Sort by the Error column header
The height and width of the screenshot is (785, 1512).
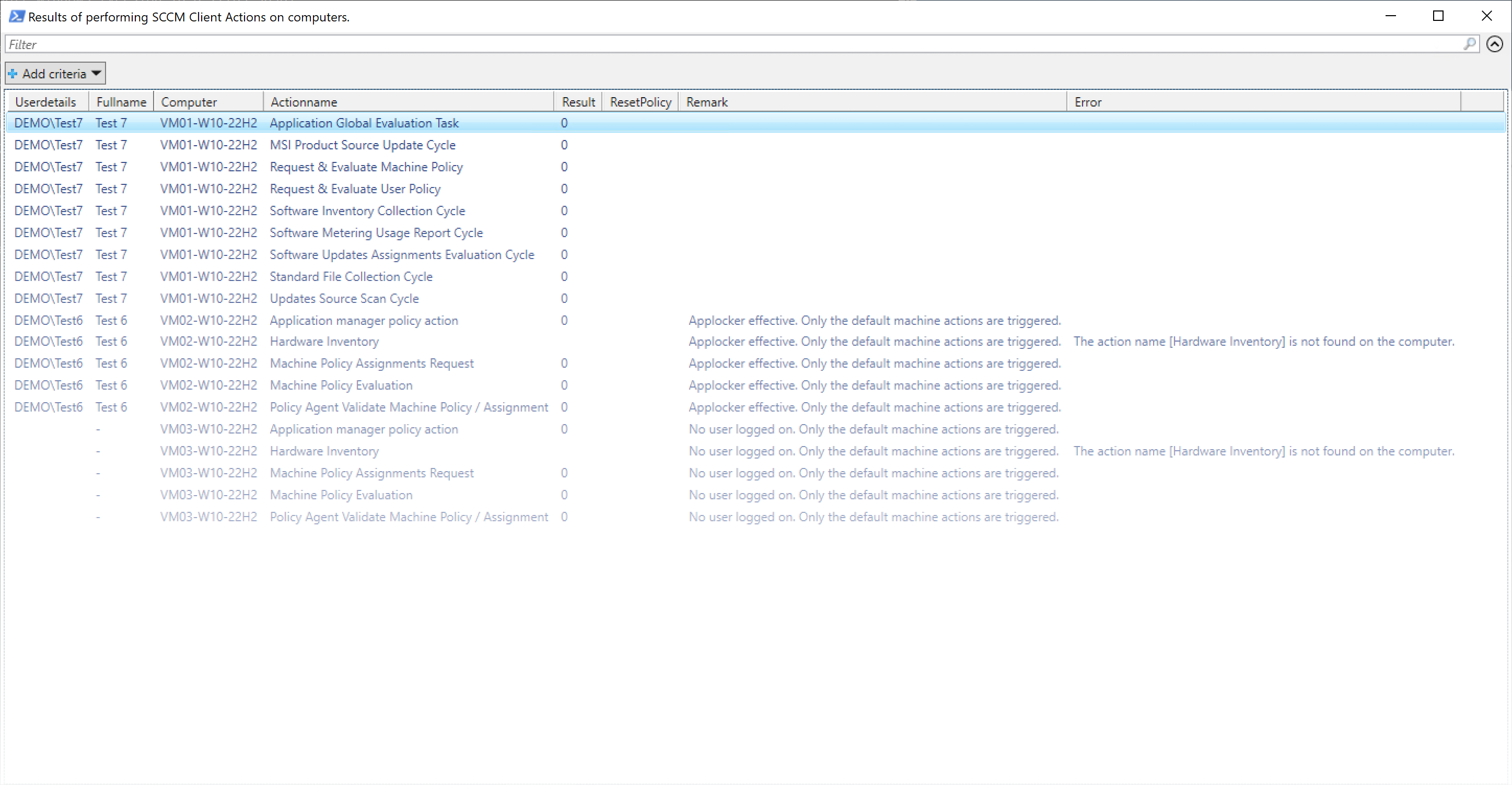(x=1088, y=102)
